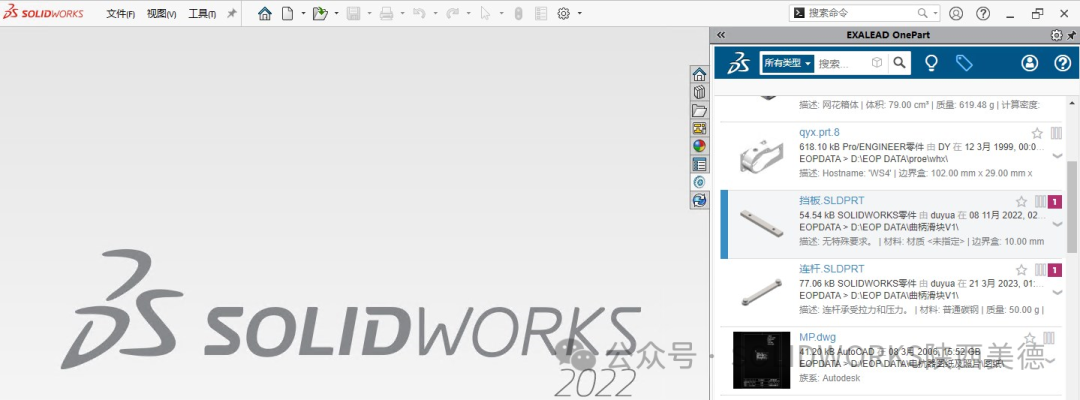Click the magnifier search button in OnePart
Screen dimensions: 1080x400
[899, 63]
